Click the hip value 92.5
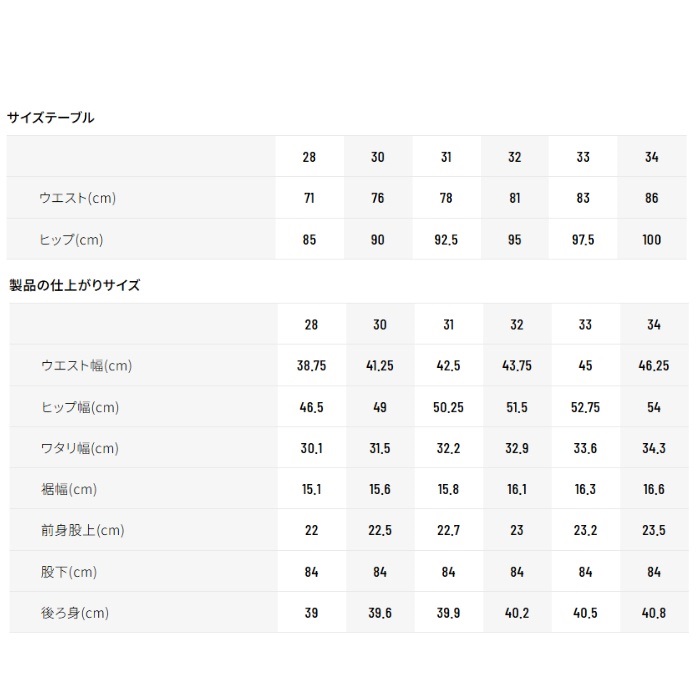The width and height of the screenshot is (700, 700). pos(446,240)
